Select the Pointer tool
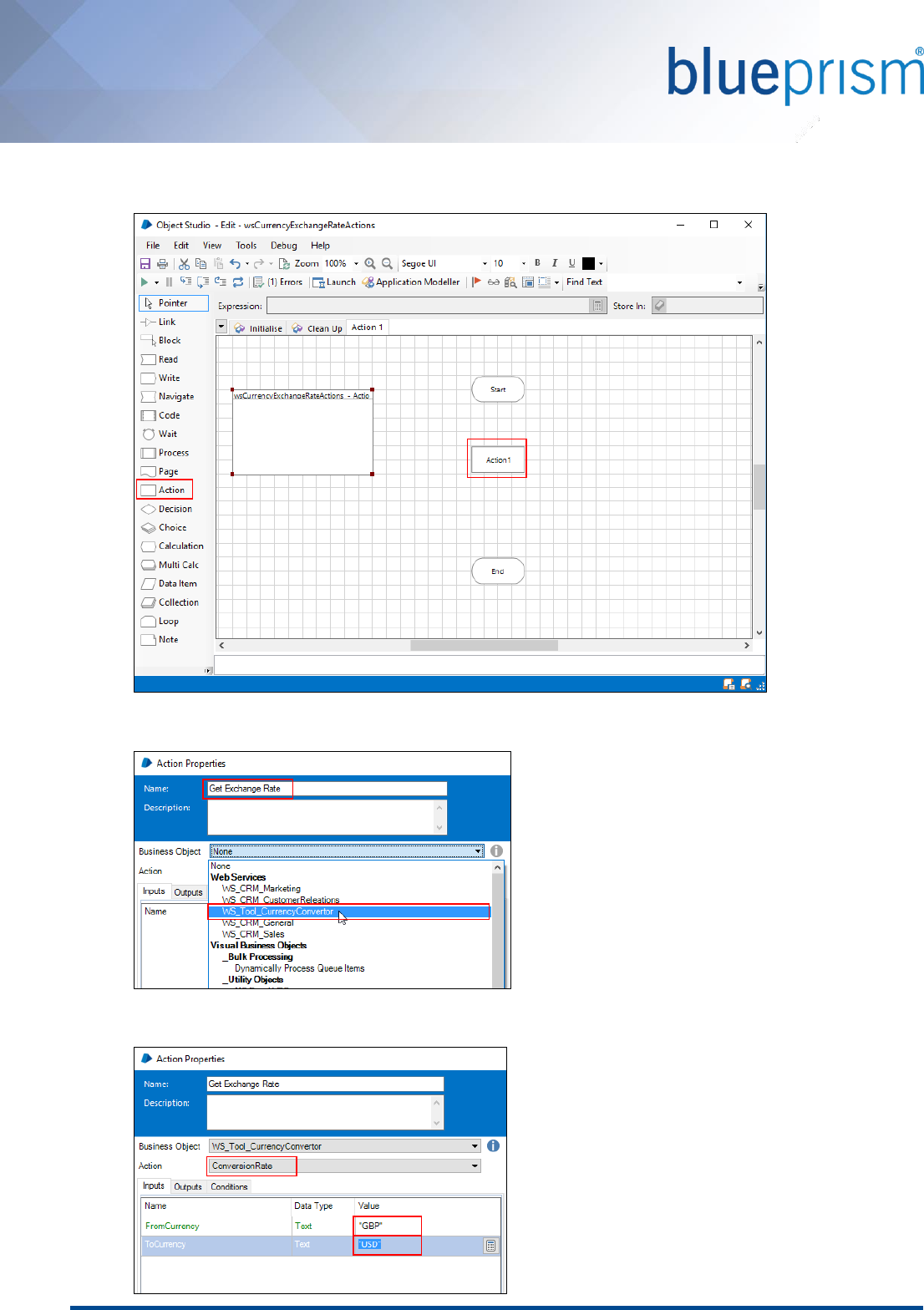Image resolution: width=924 pixels, height=1310 pixels. pyautogui.click(x=174, y=303)
